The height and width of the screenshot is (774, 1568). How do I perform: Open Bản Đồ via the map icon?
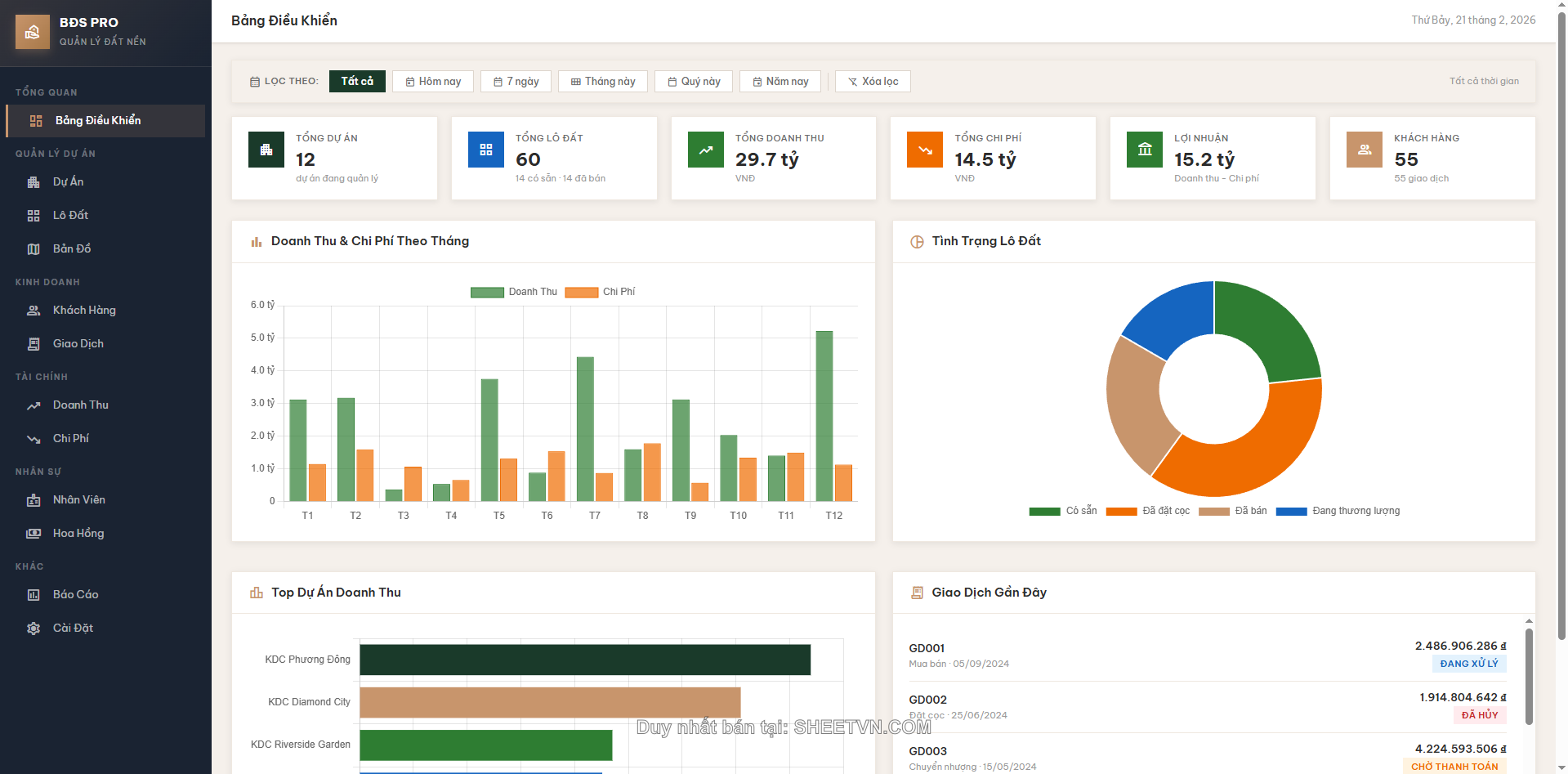(x=34, y=248)
